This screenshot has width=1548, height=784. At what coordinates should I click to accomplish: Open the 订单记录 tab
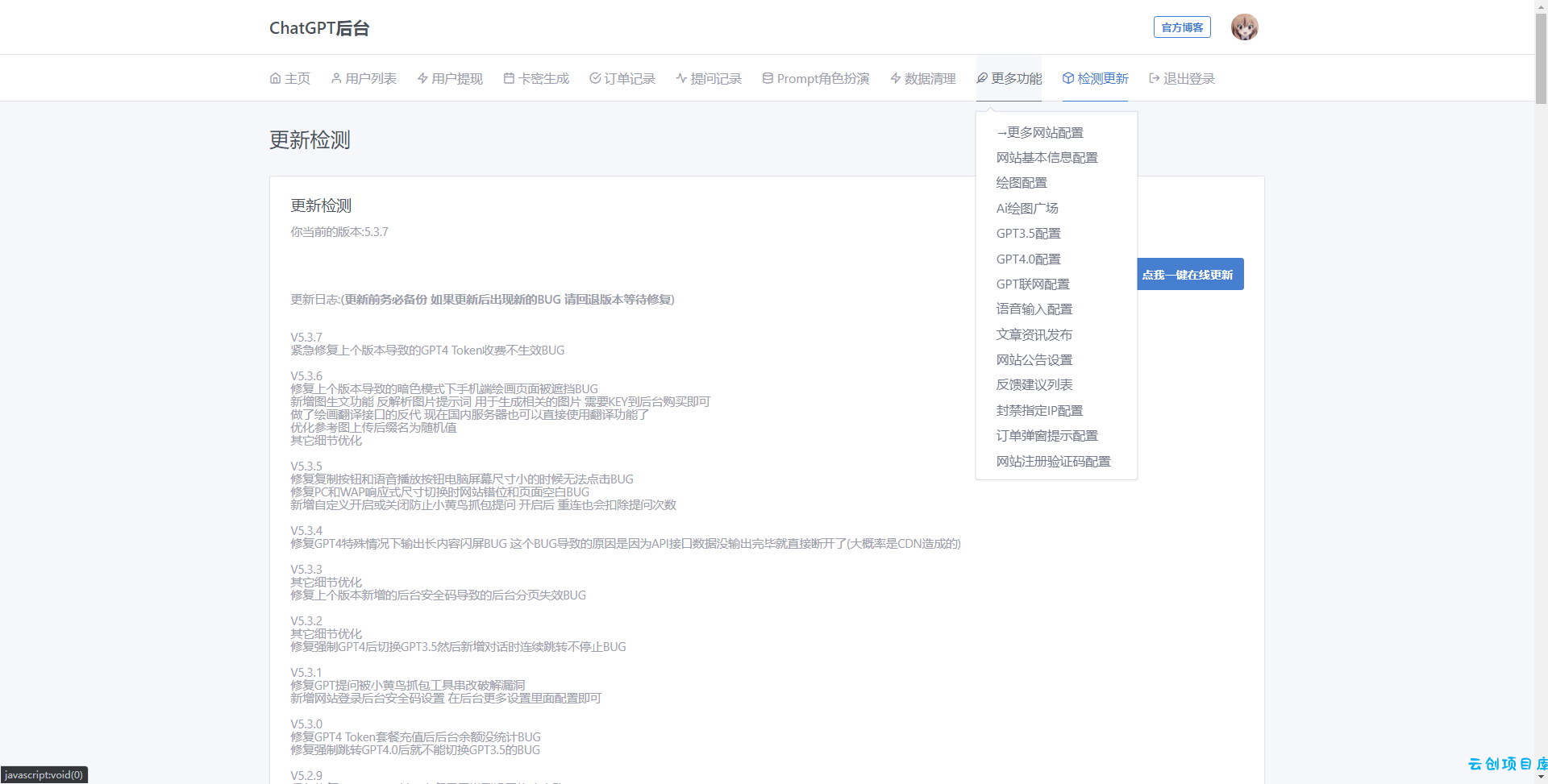point(622,78)
